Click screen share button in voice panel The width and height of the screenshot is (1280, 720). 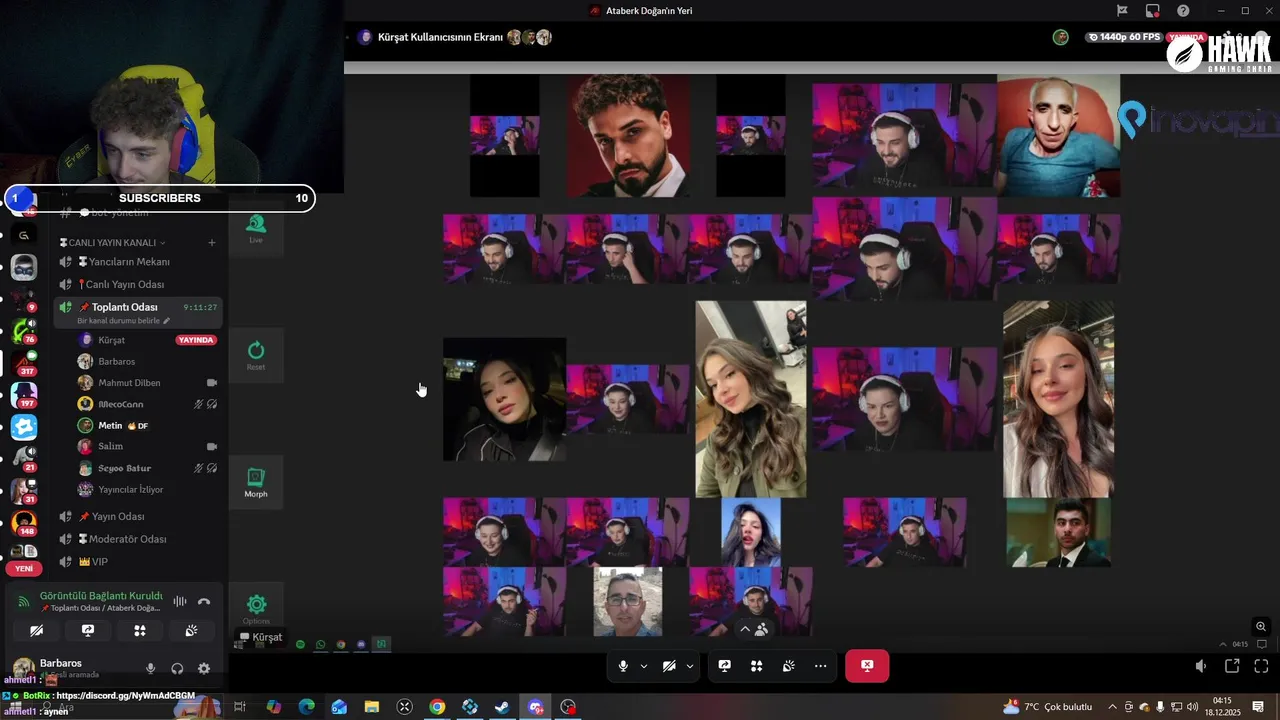(x=88, y=631)
